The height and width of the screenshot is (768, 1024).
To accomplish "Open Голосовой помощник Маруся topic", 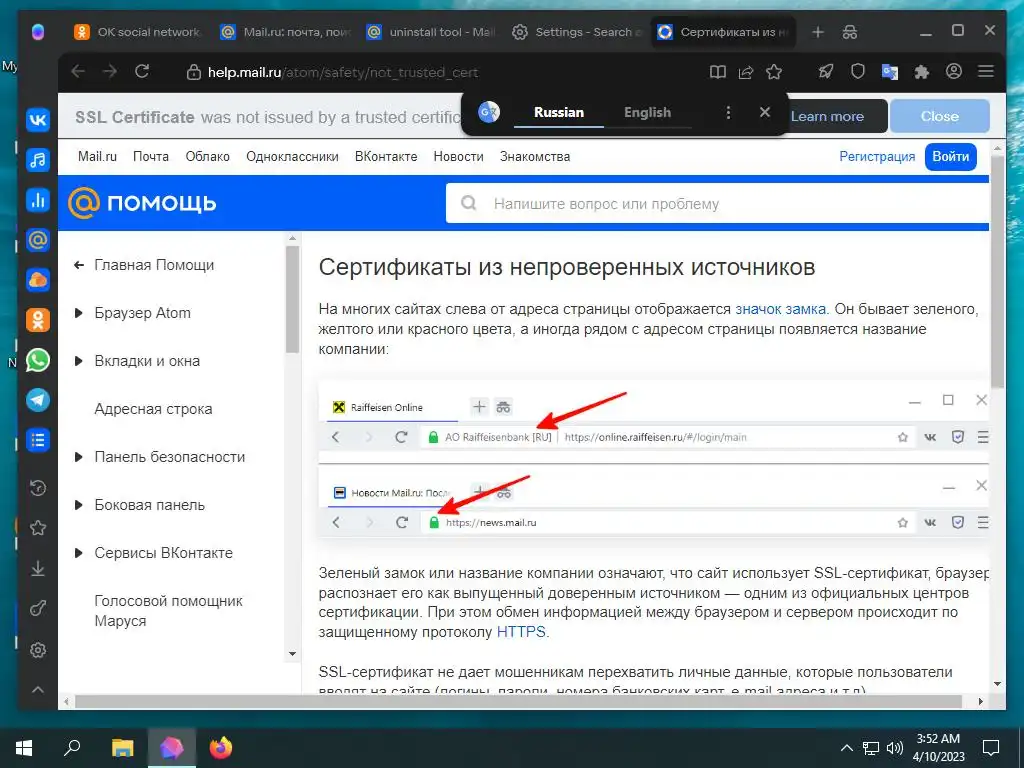I will 168,611.
